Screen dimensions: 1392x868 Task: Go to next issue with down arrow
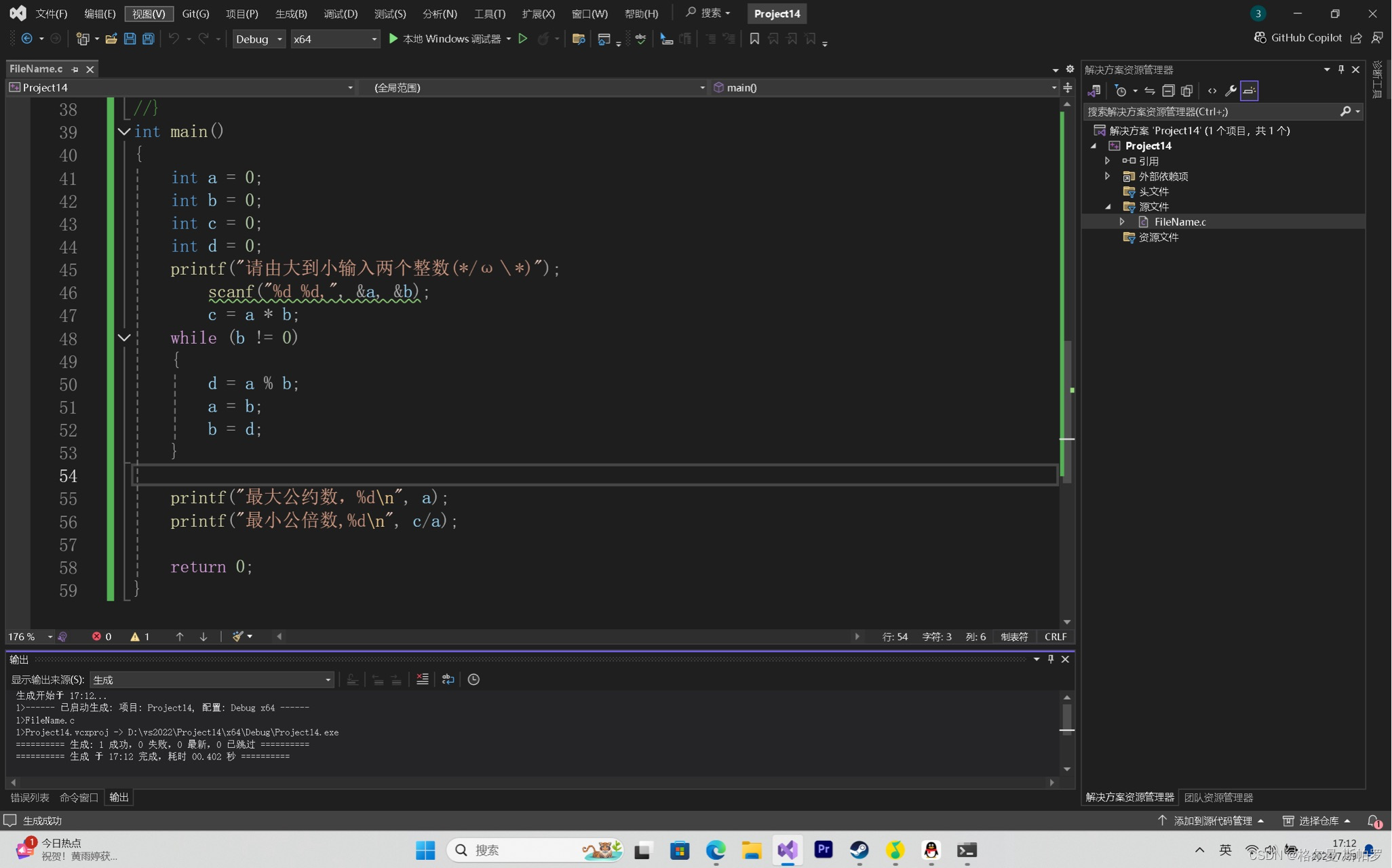point(204,636)
